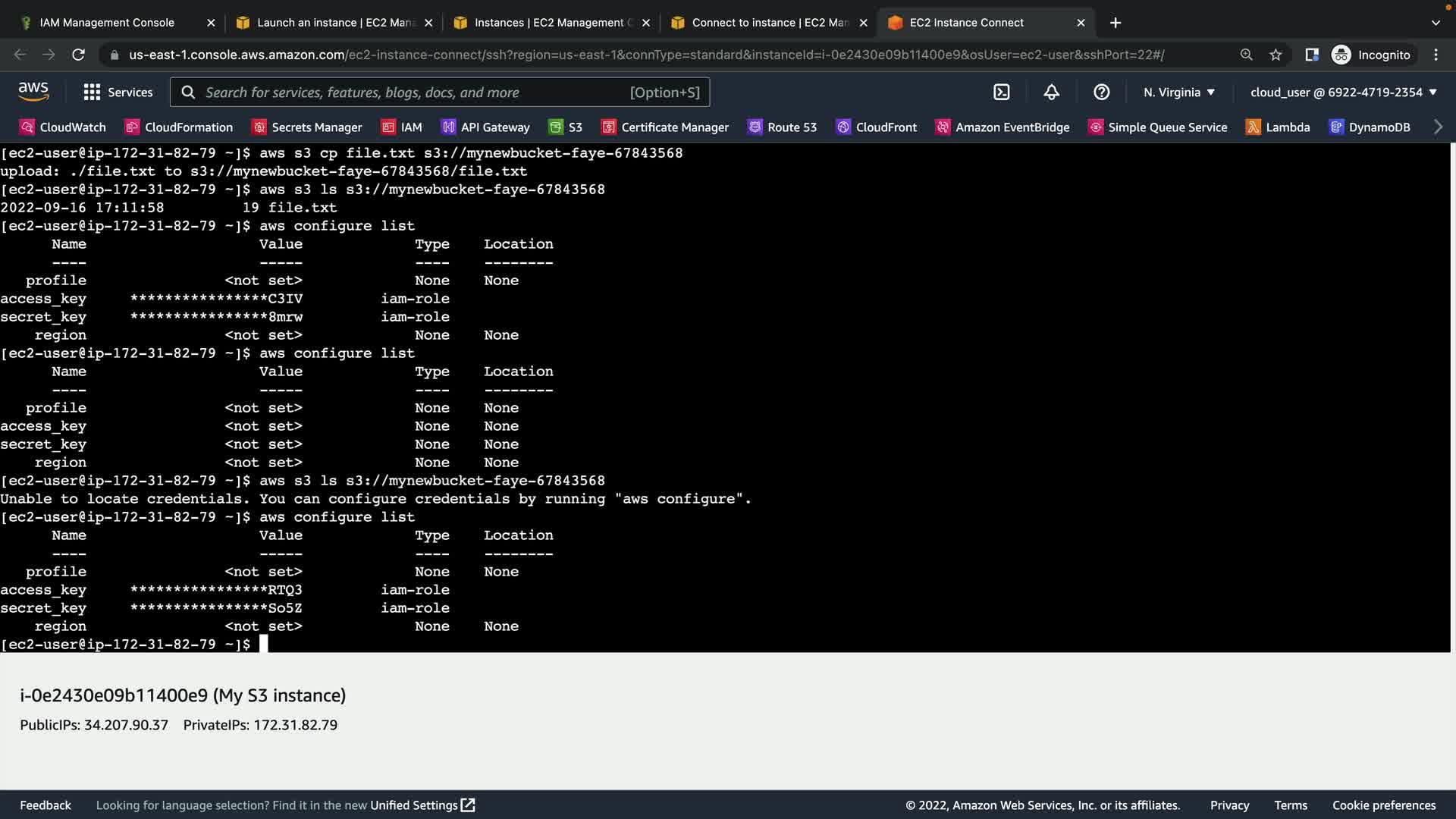Click the AWS logo home icon
The image size is (1456, 819).
coord(33,92)
